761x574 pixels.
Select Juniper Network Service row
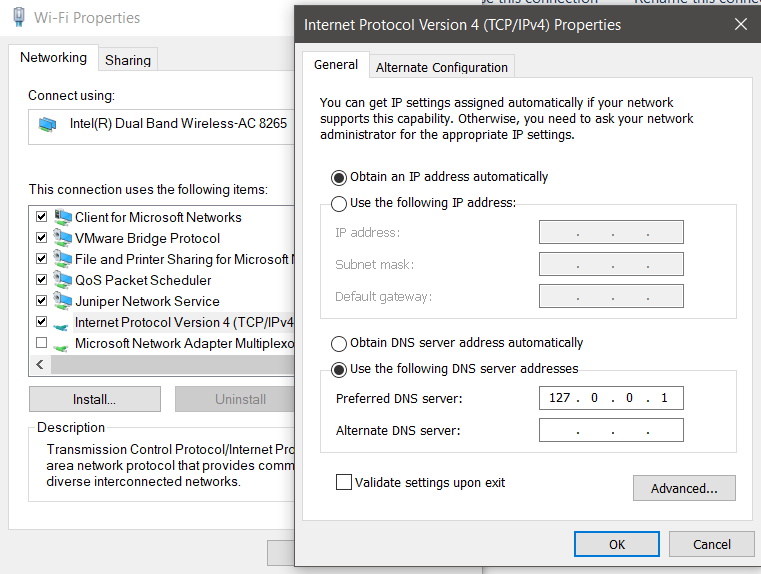(x=162, y=301)
